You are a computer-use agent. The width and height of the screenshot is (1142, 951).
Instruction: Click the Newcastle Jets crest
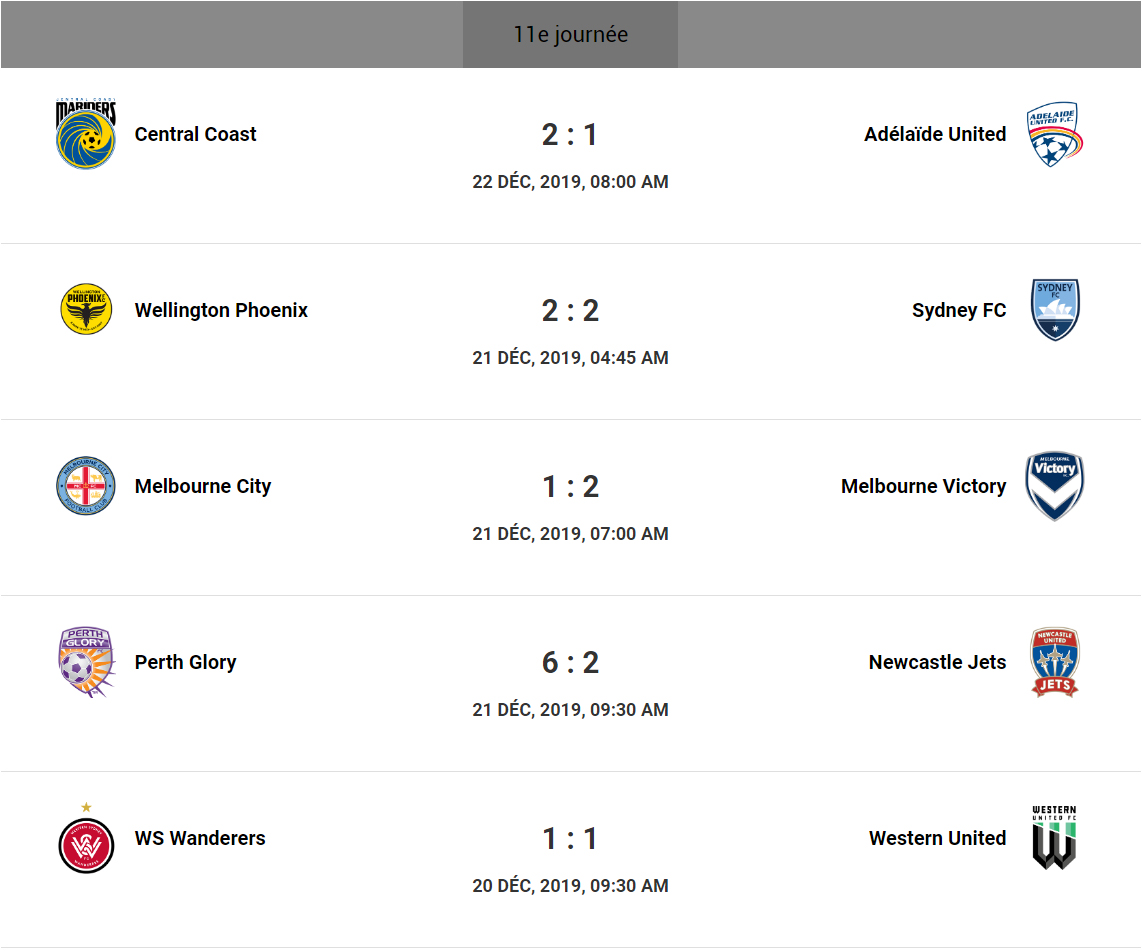1055,662
